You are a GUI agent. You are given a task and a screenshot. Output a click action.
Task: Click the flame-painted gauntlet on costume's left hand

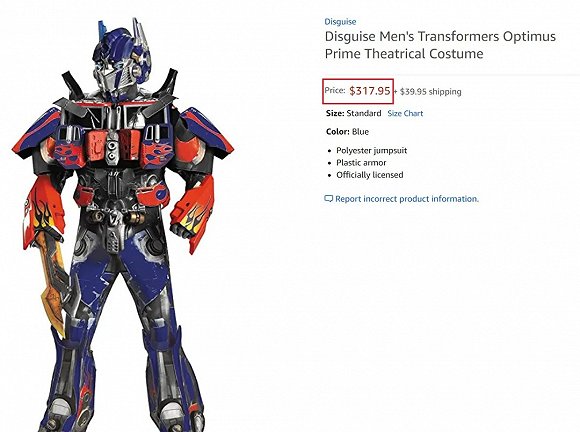tap(194, 215)
